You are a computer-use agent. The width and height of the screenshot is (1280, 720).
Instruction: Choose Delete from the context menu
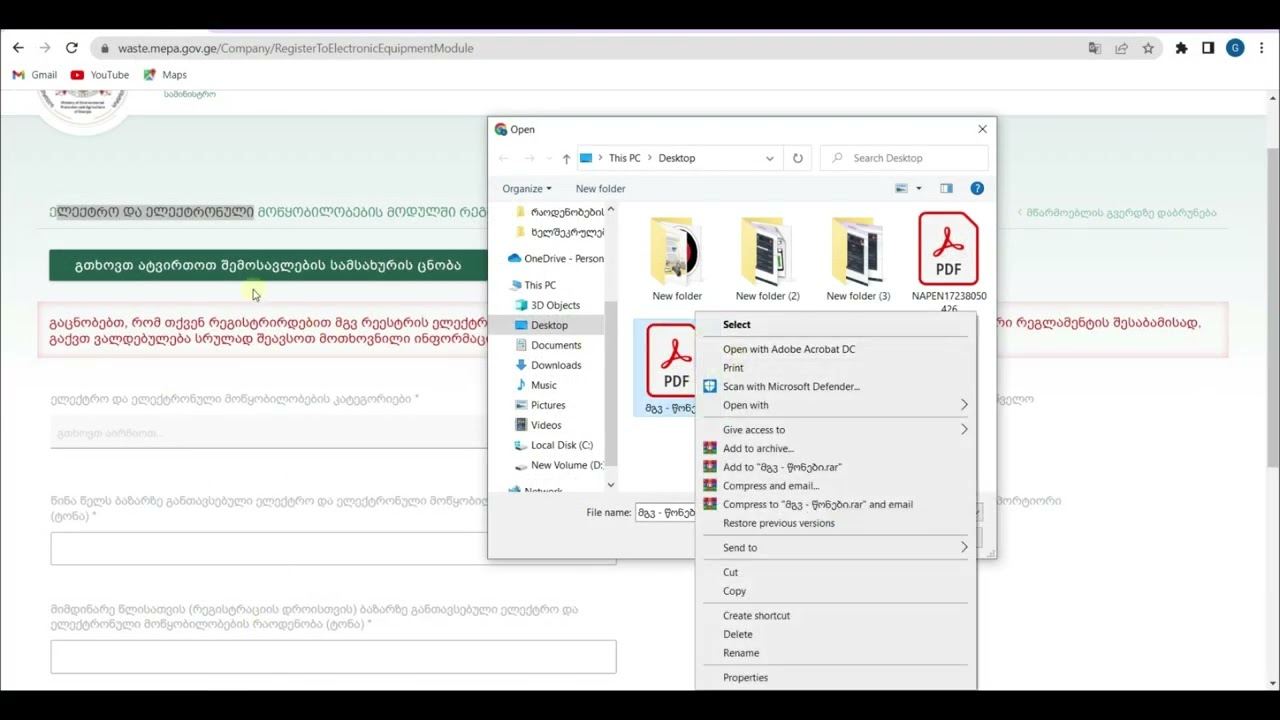coord(737,634)
